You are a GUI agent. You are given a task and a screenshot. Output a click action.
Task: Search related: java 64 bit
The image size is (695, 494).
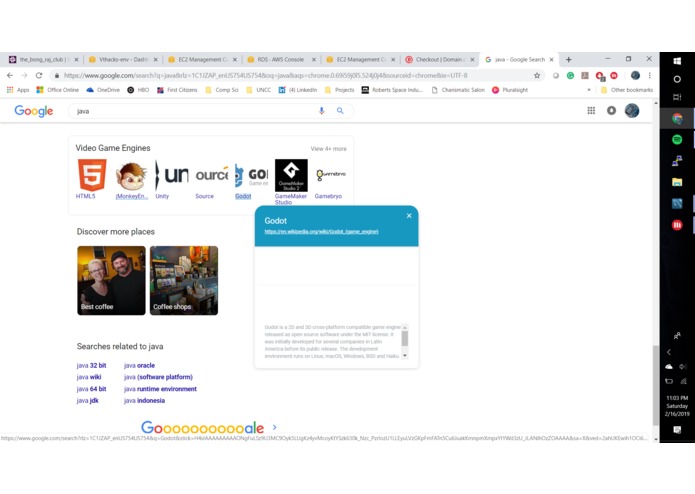(91, 389)
